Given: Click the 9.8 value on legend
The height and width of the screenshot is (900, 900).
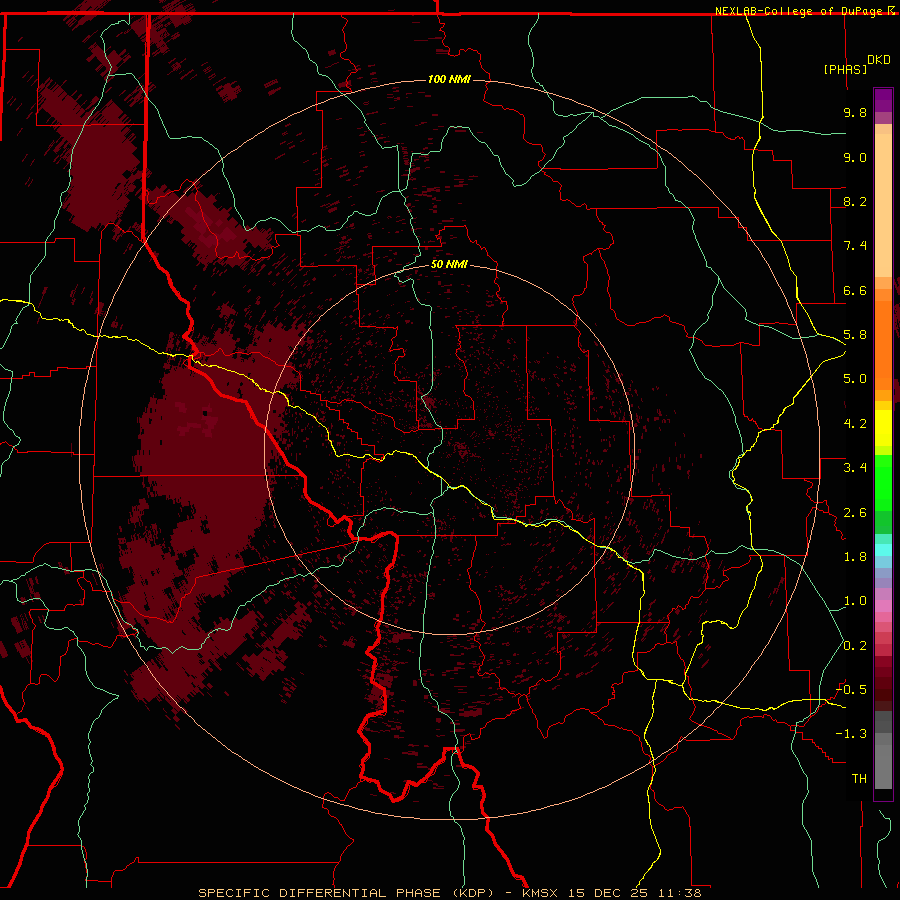Looking at the screenshot, I should [x=855, y=112].
